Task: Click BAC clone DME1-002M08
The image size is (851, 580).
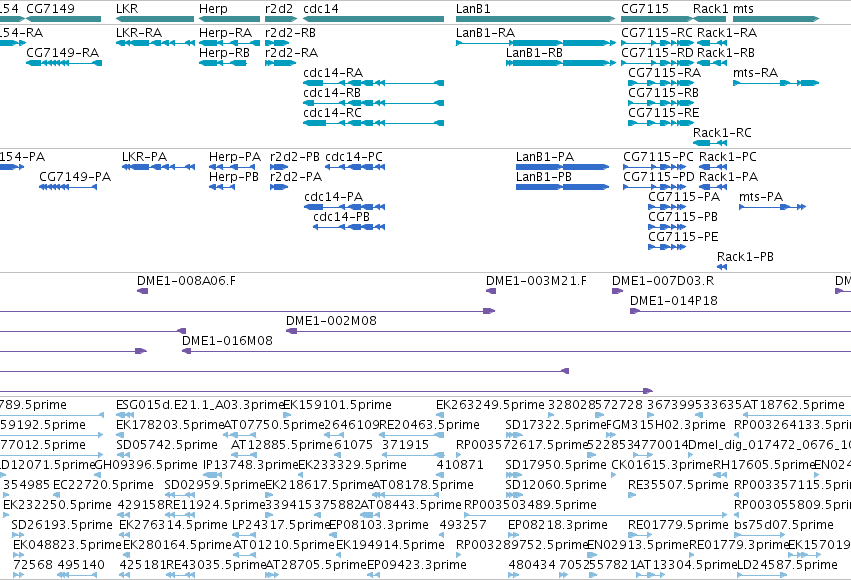Action: pyautogui.click(x=568, y=332)
